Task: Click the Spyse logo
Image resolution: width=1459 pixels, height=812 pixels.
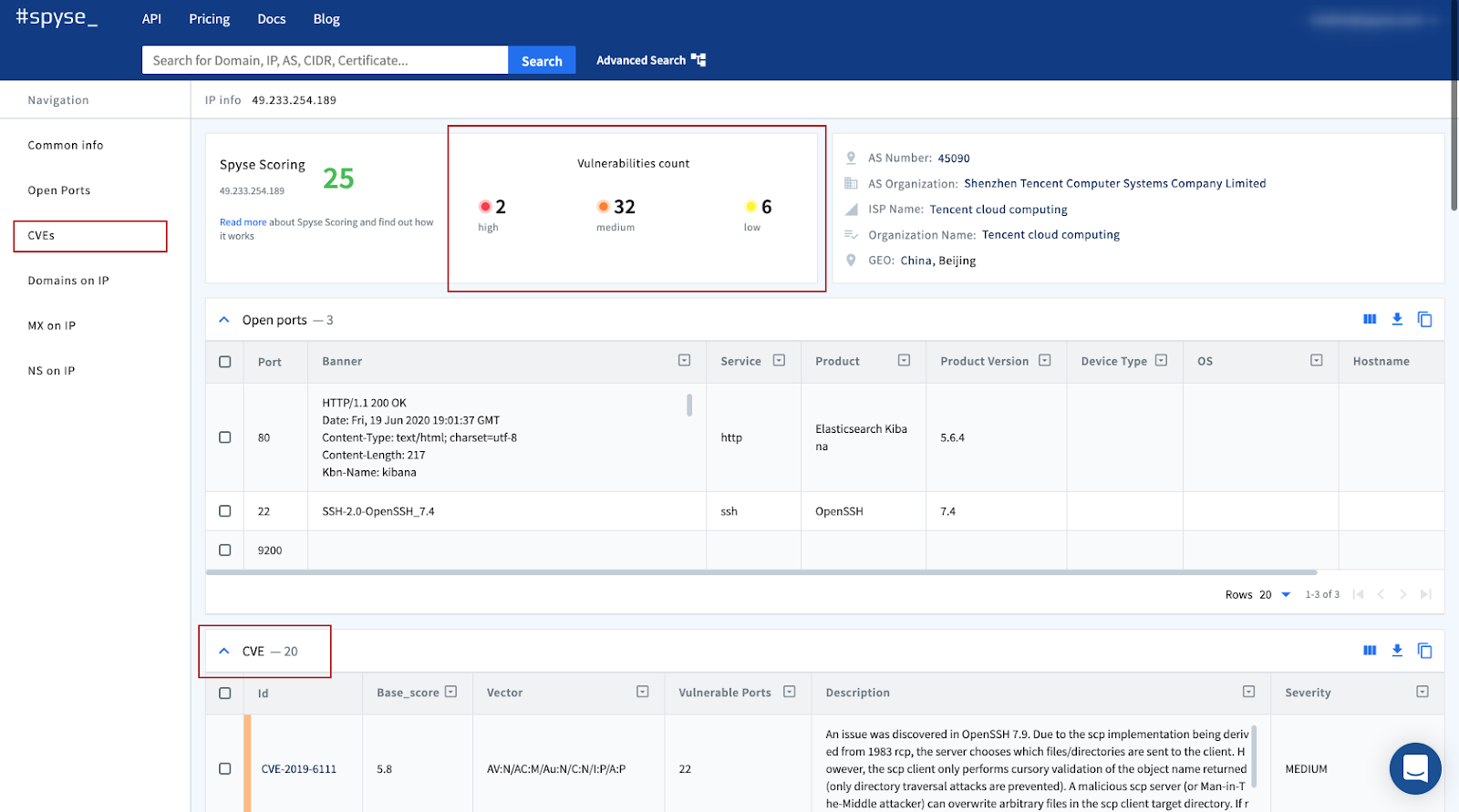Action: coord(57,17)
